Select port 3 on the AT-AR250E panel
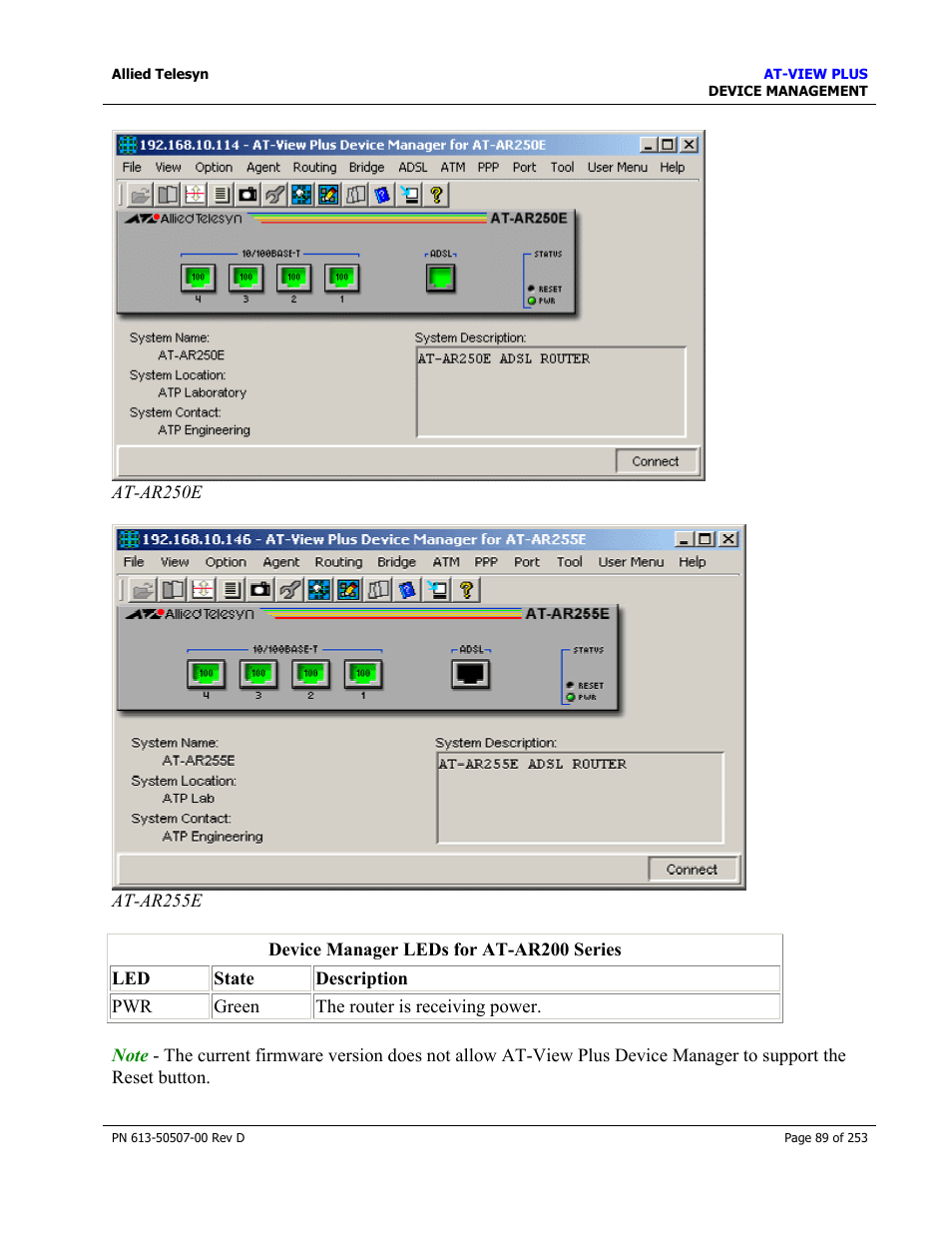This screenshot has height=1233, width=952. coord(245,278)
